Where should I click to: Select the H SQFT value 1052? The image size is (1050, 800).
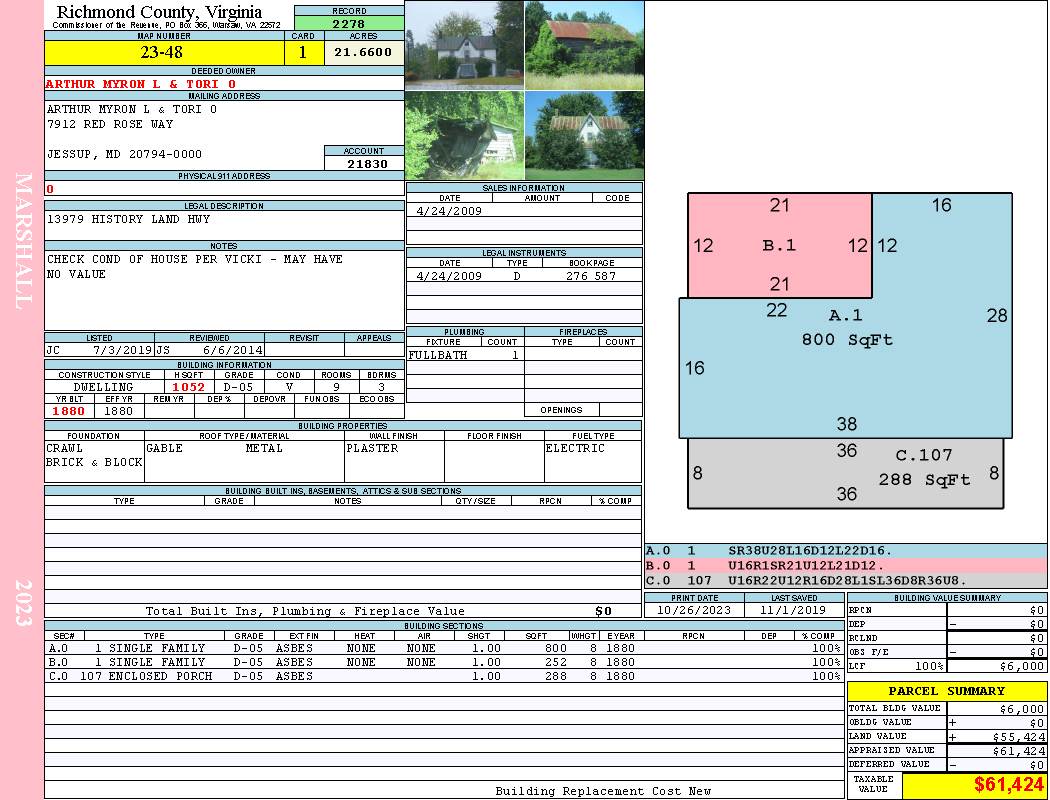coord(188,387)
